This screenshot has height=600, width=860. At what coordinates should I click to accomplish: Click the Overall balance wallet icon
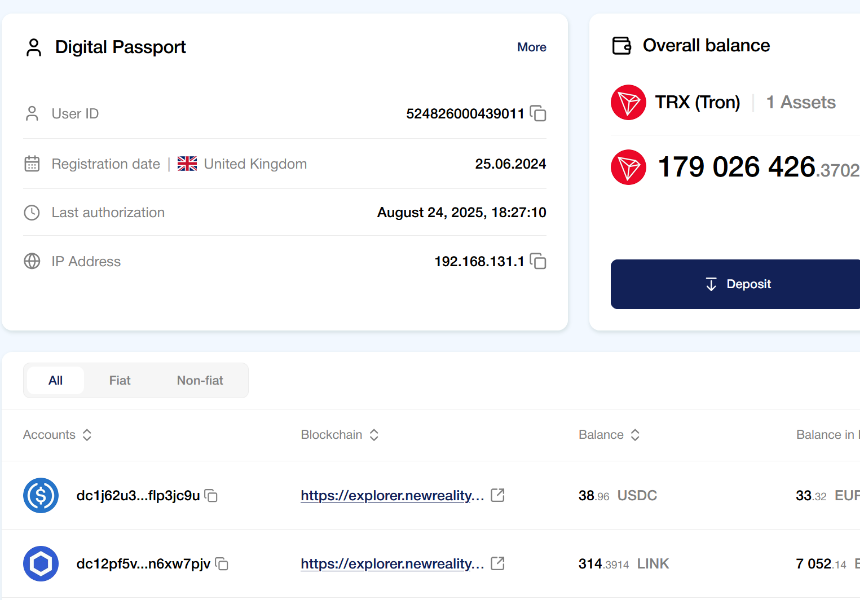pos(621,46)
